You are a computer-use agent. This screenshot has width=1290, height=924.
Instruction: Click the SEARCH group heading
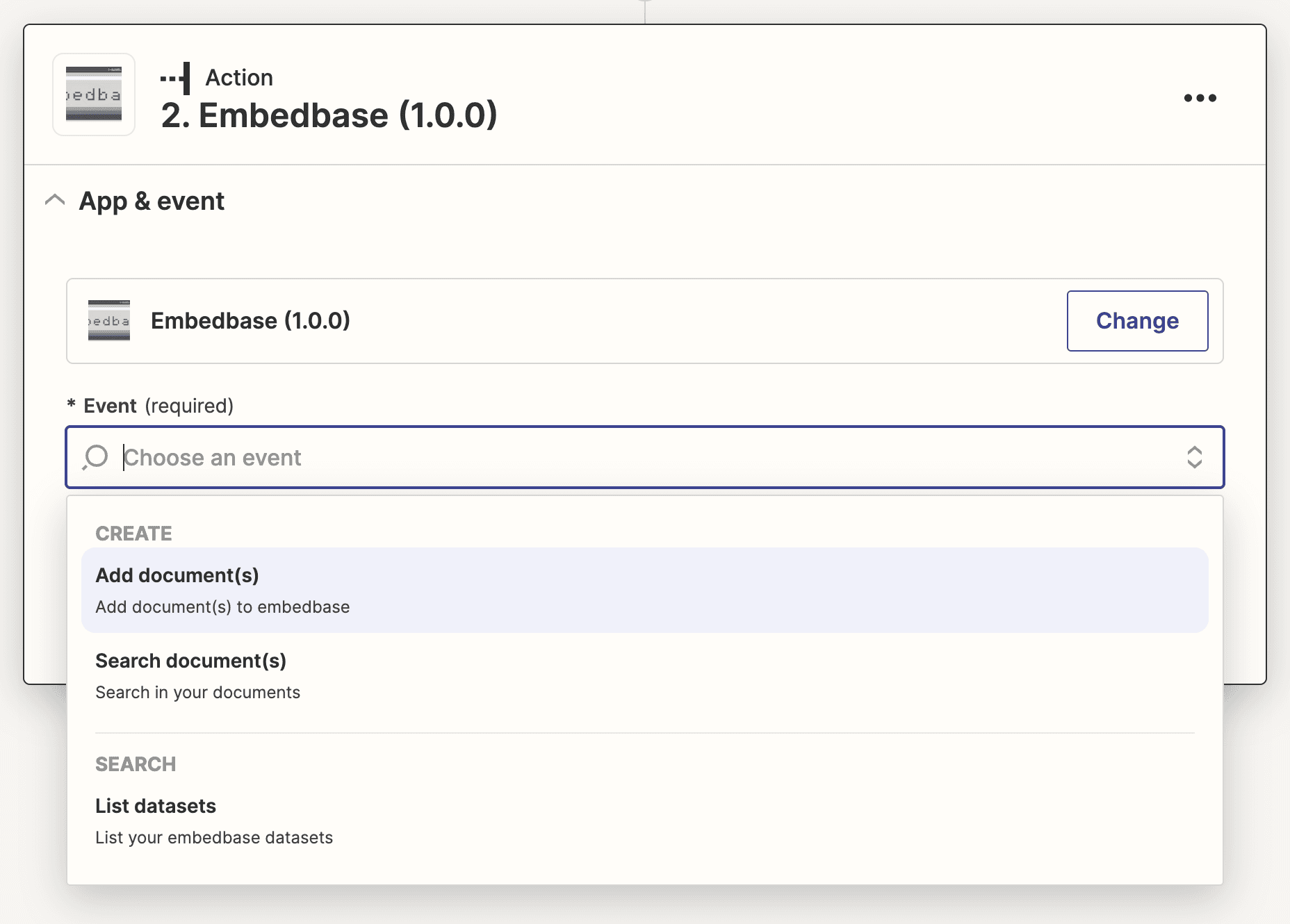pyautogui.click(x=136, y=764)
